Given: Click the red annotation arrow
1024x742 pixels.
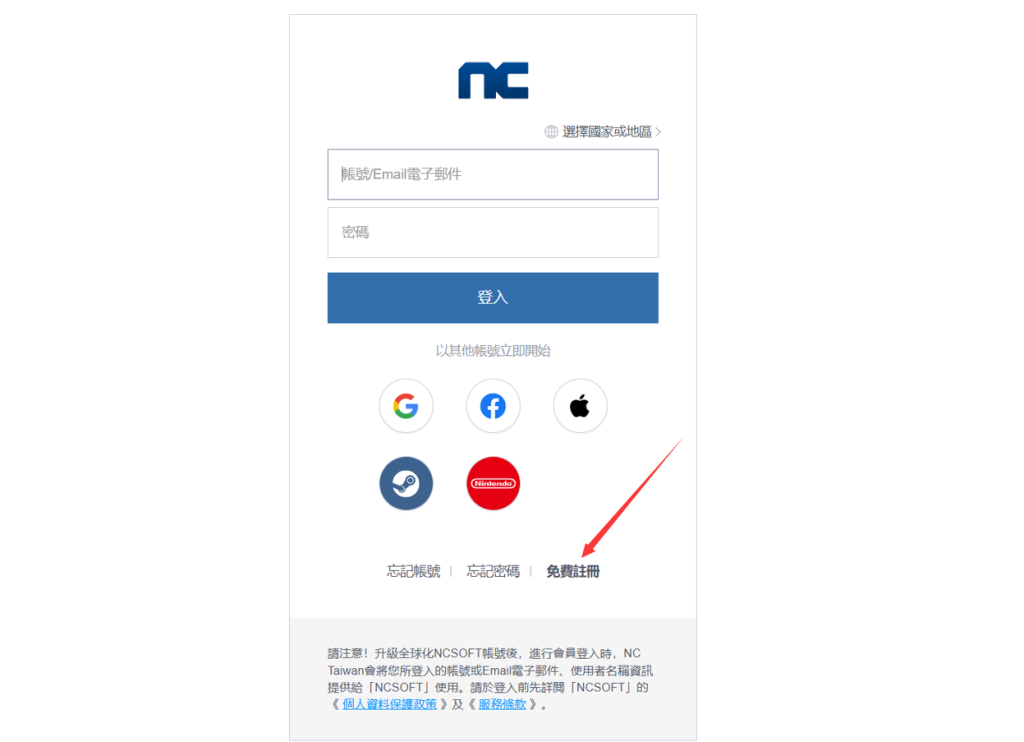Looking at the screenshot, I should (x=632, y=497).
